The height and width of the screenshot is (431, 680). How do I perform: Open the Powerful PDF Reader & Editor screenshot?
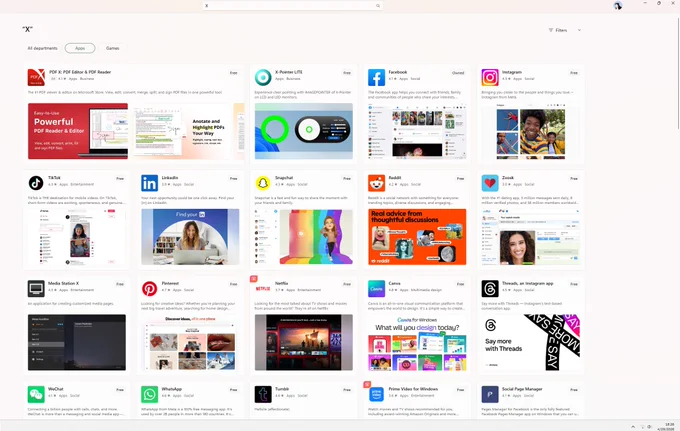coord(78,131)
